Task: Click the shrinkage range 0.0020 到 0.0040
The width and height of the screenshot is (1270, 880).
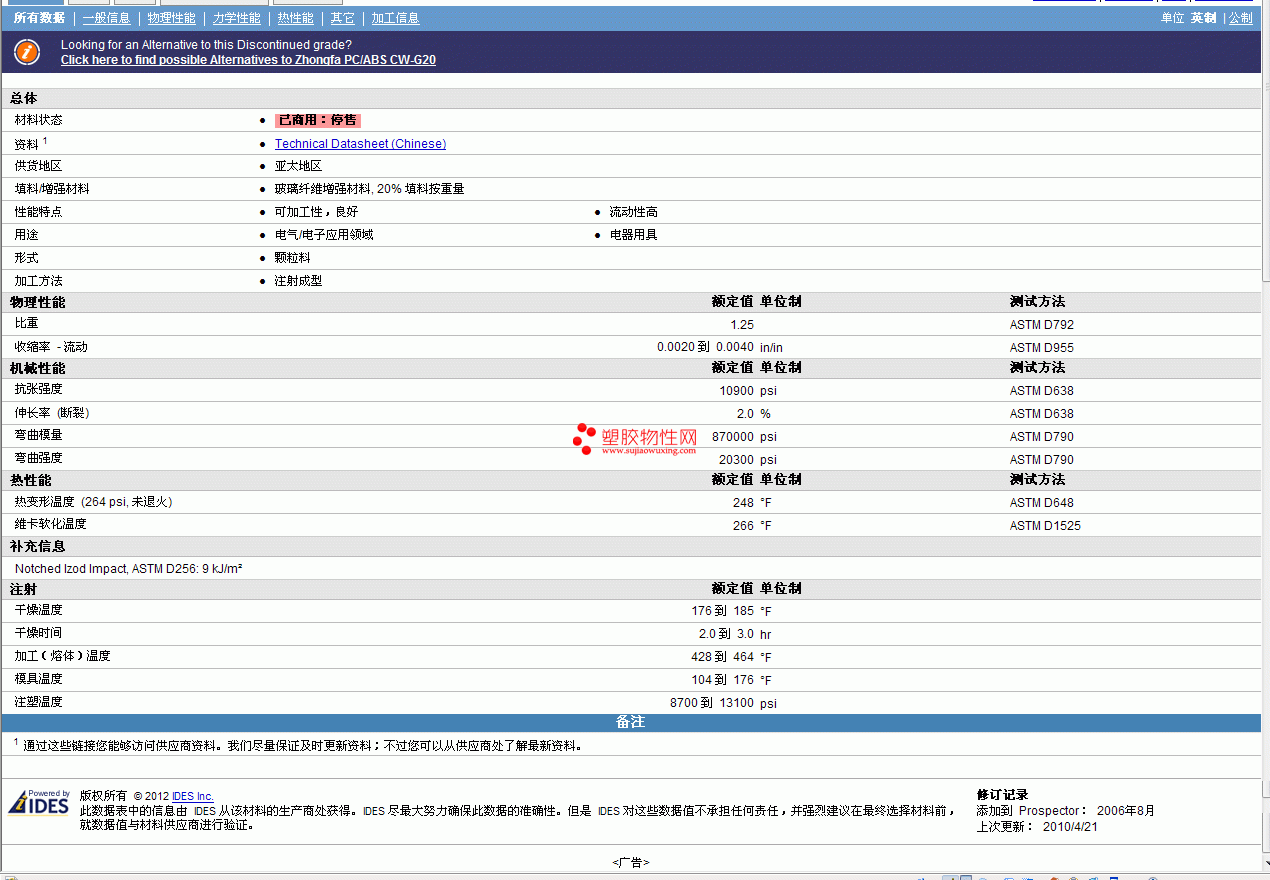Action: 705,347
